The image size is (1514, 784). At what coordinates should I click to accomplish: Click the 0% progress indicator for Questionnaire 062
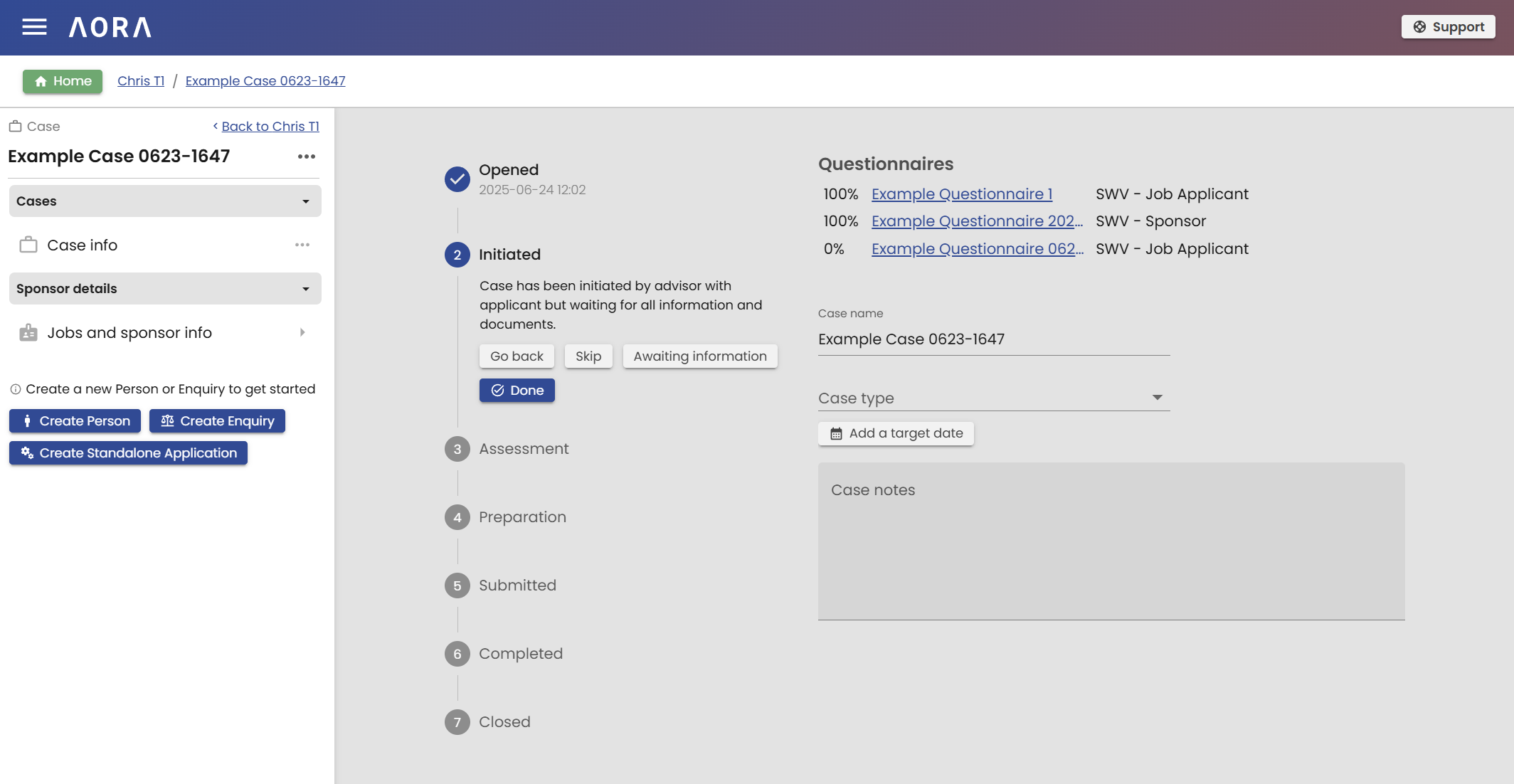(836, 248)
